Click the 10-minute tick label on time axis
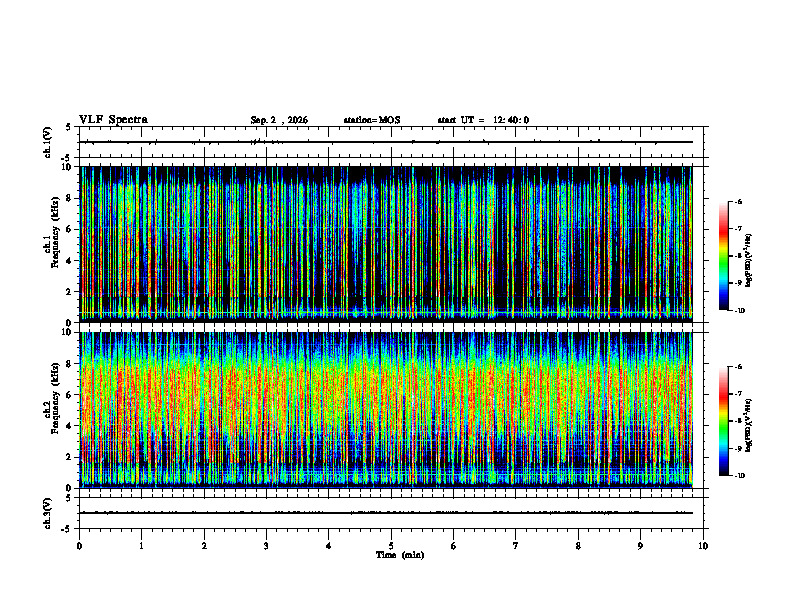Viewport: 792px width, 612px height. pyautogui.click(x=703, y=546)
